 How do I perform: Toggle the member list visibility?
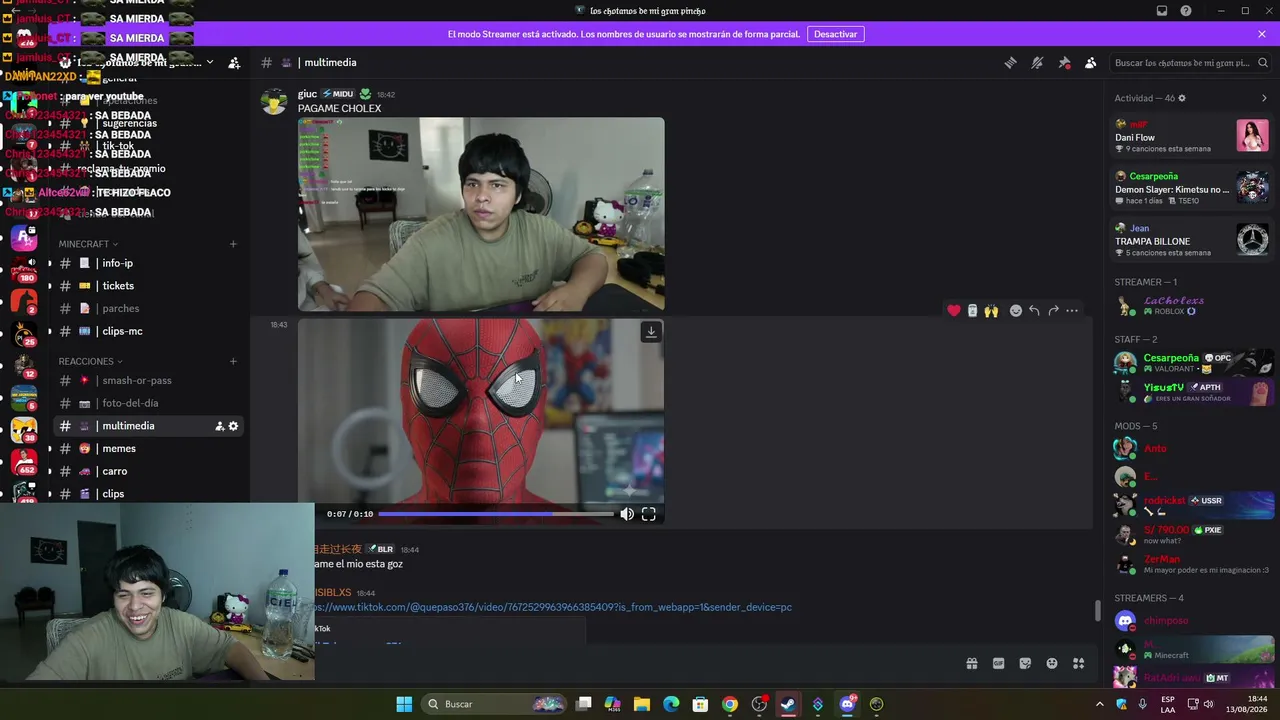(1091, 63)
